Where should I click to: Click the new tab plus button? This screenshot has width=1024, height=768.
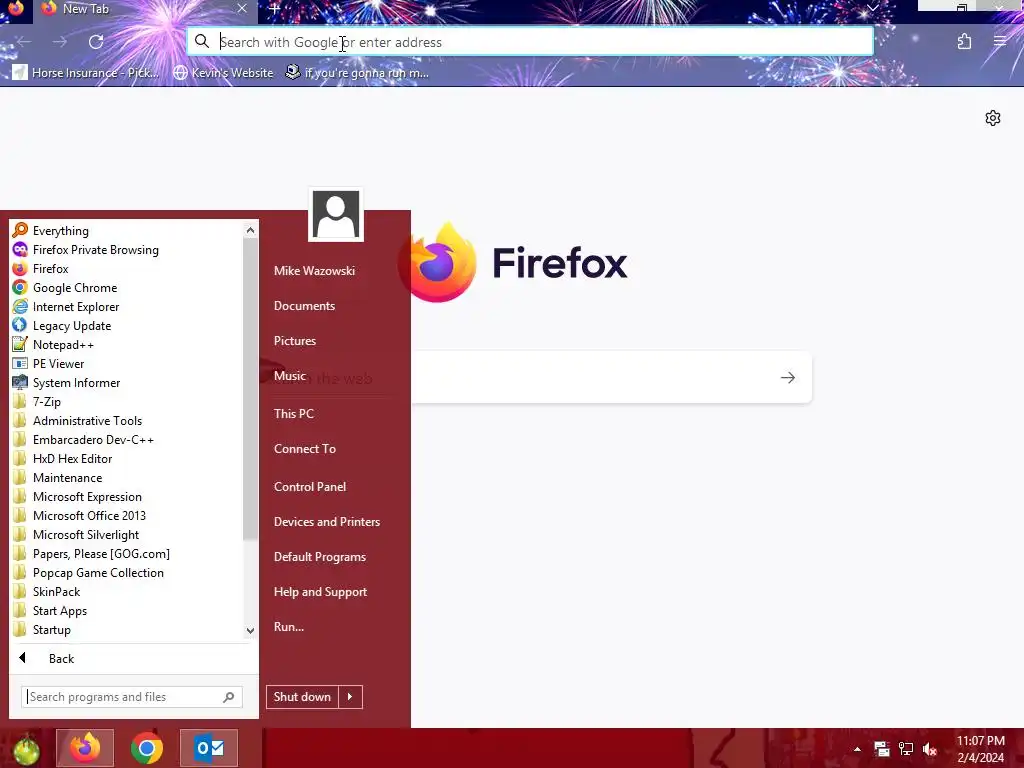point(275,9)
